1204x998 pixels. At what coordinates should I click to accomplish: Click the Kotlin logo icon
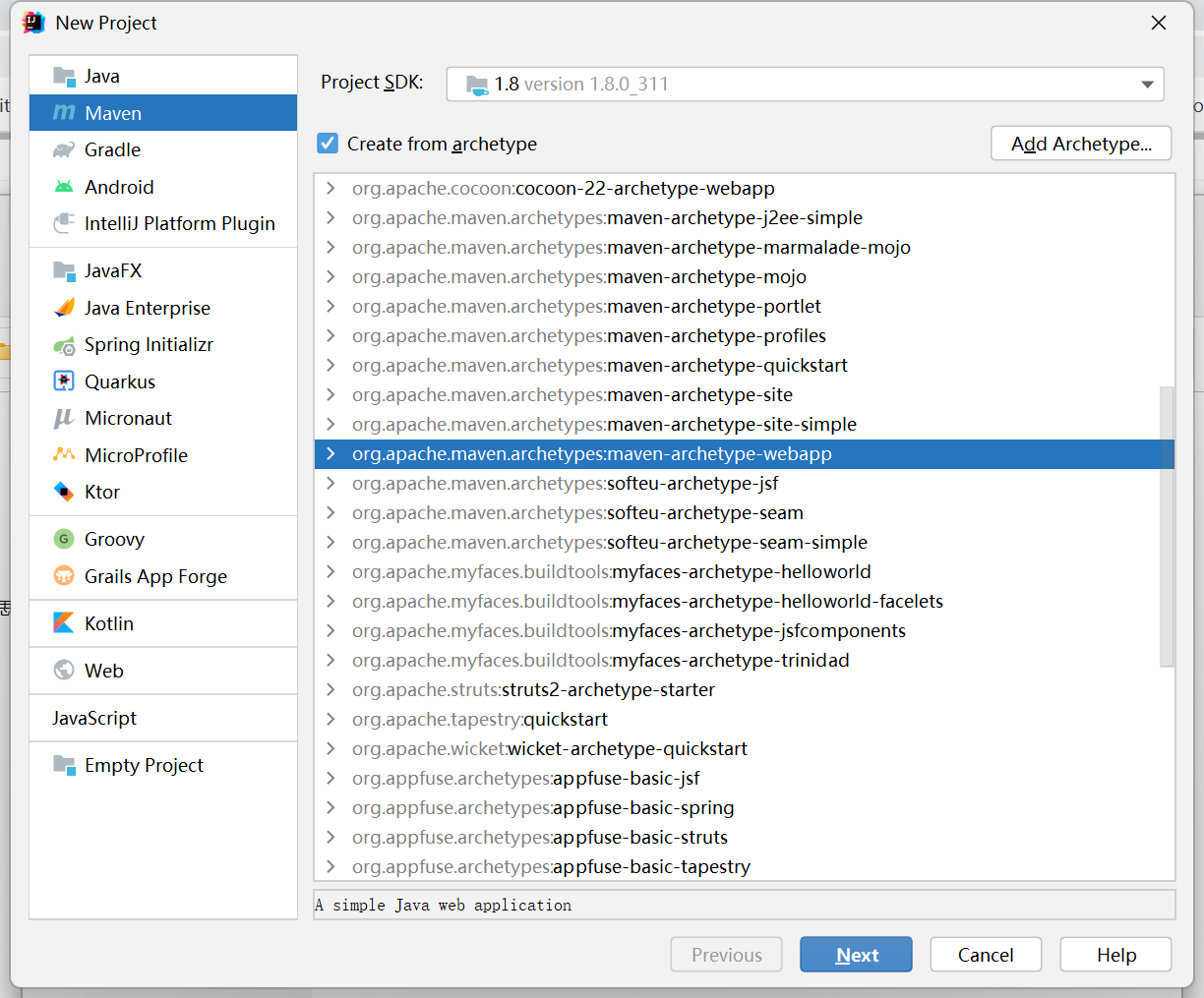[64, 623]
